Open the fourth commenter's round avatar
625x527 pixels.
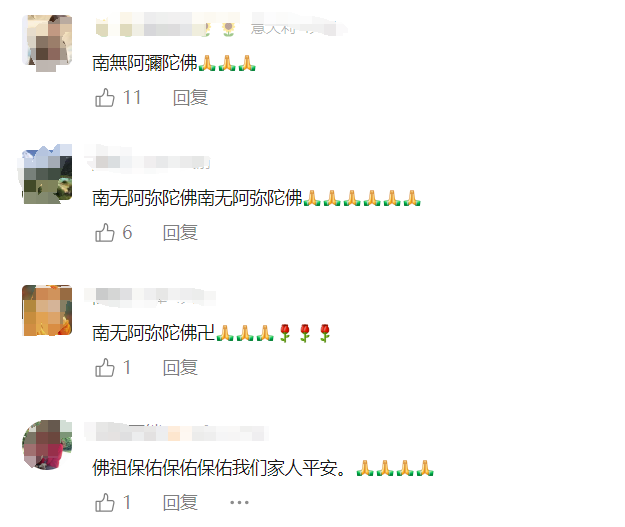pyautogui.click(x=47, y=444)
